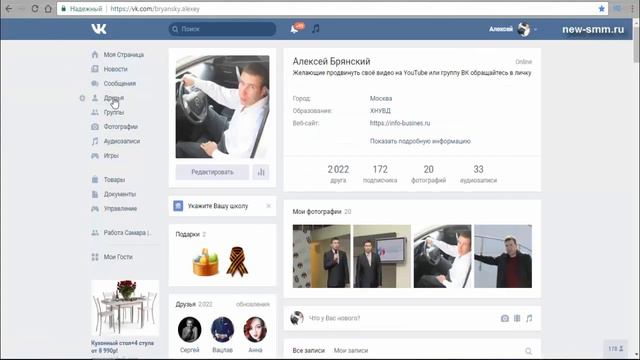Viewport: 640px width, 360px height.
Task: Click the Укажите Вашу школу prompt
Action: click(218, 206)
